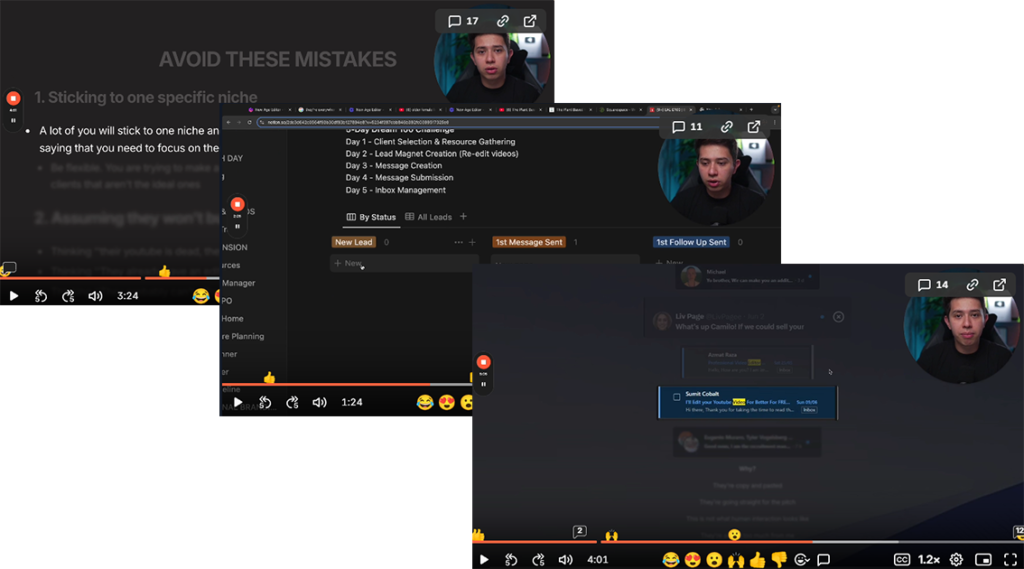Tick the Sumit Cobalt message checkbox

(x=677, y=397)
